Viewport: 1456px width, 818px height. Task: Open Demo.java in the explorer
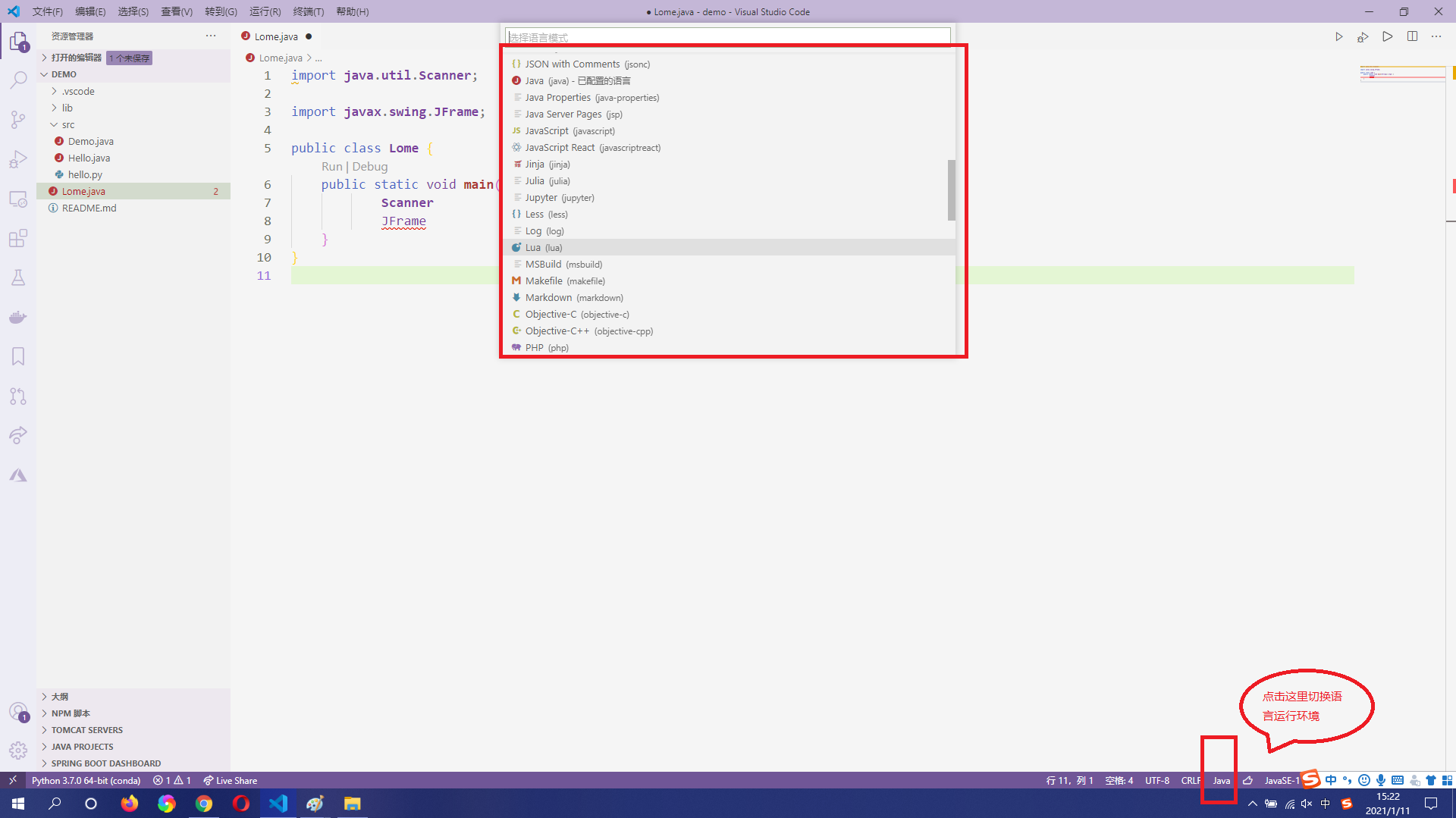pos(133,141)
